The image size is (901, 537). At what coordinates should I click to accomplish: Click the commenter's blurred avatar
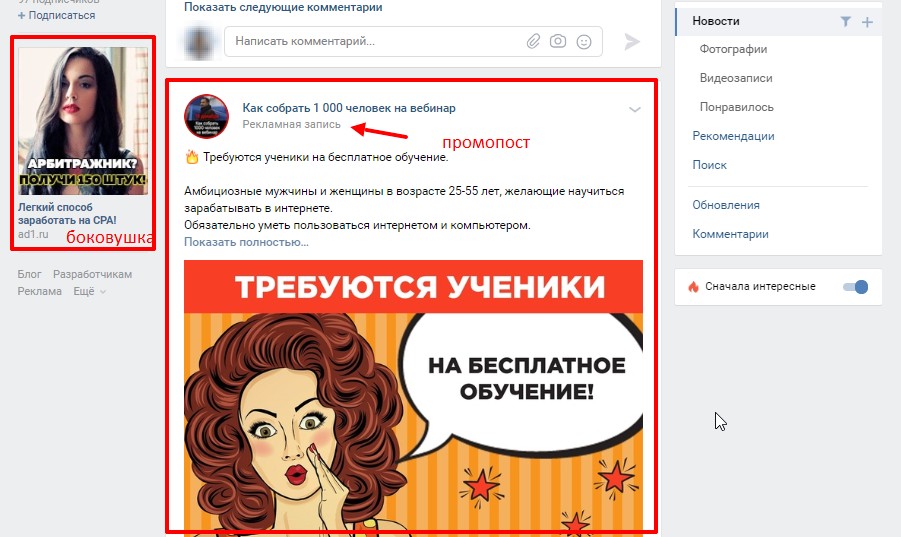pyautogui.click(x=198, y=42)
